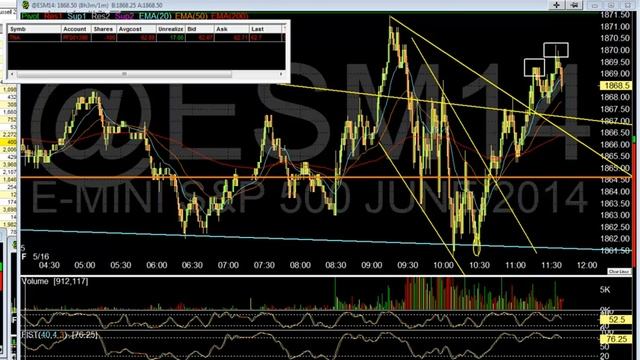Screen dimensions: 640x360
Task: Click the positions table left scroll arrow
Action: tap(12, 74)
